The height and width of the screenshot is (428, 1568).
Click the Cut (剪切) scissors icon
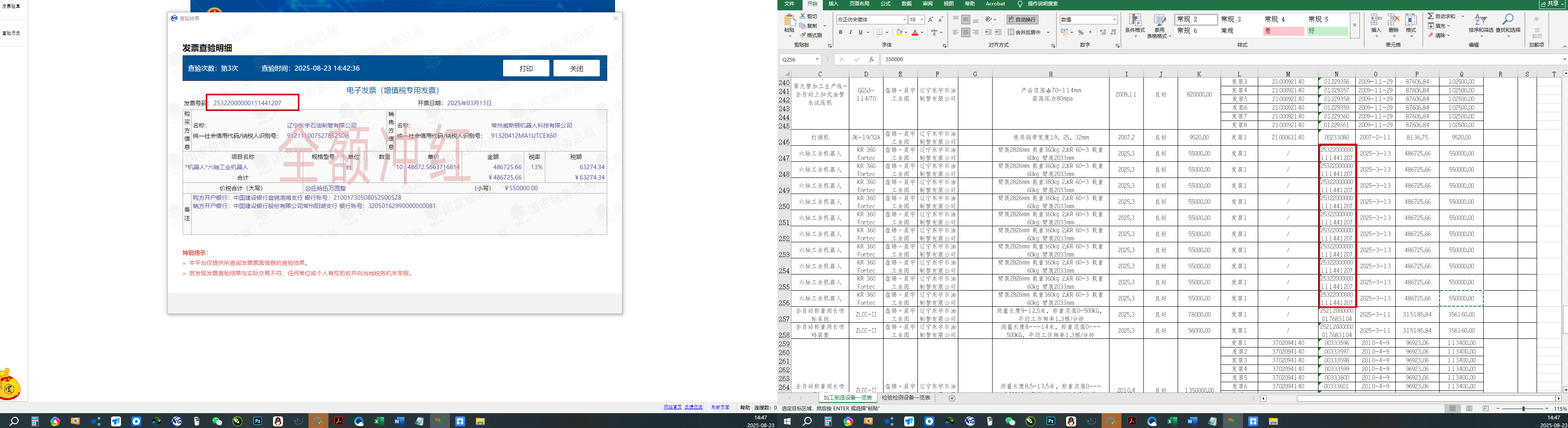[x=803, y=17]
